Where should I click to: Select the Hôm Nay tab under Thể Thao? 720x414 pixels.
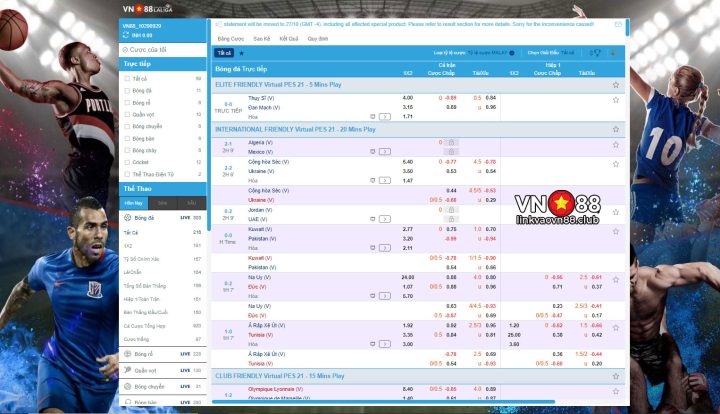[133, 203]
